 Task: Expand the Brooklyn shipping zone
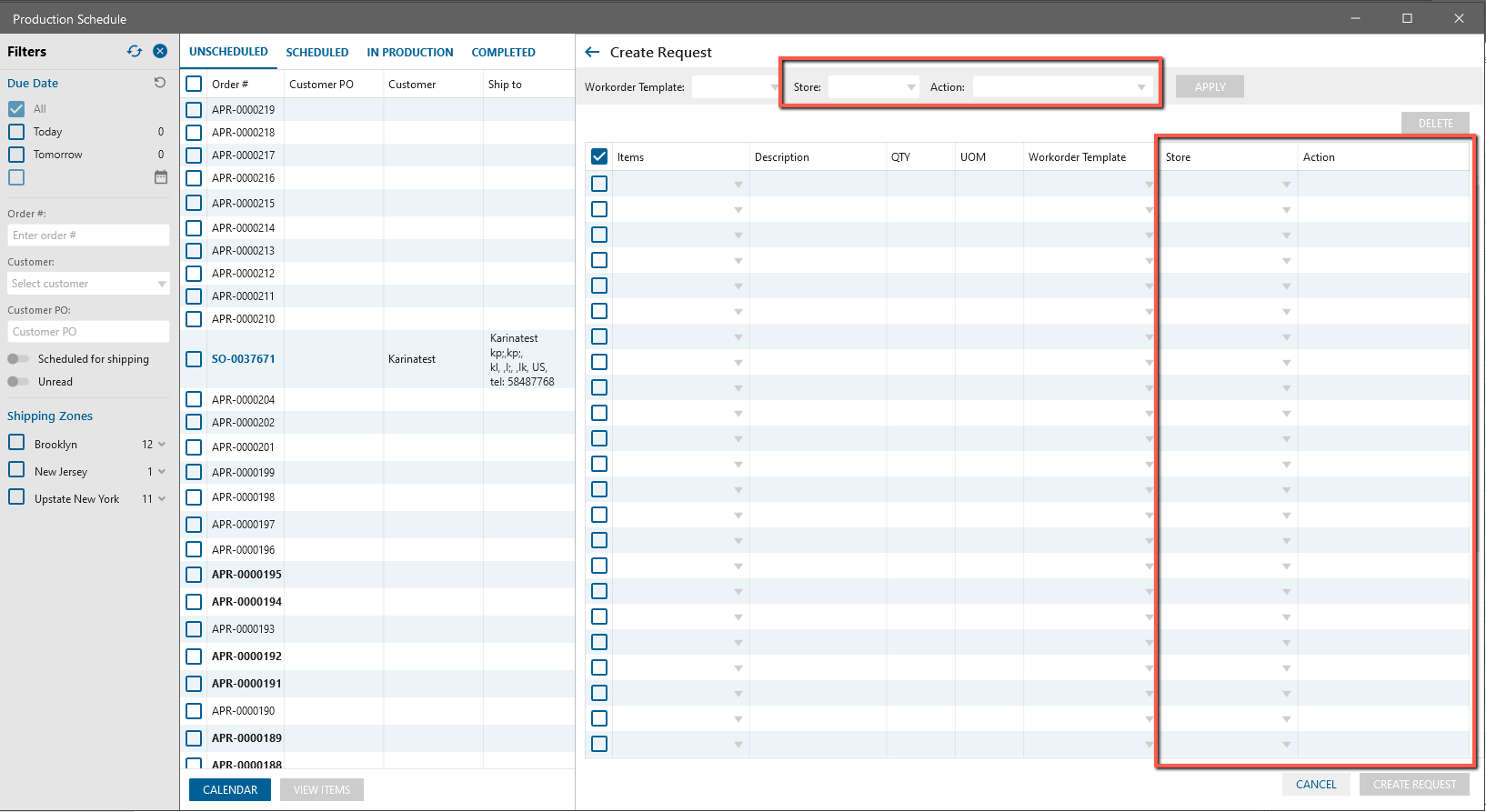tap(162, 445)
